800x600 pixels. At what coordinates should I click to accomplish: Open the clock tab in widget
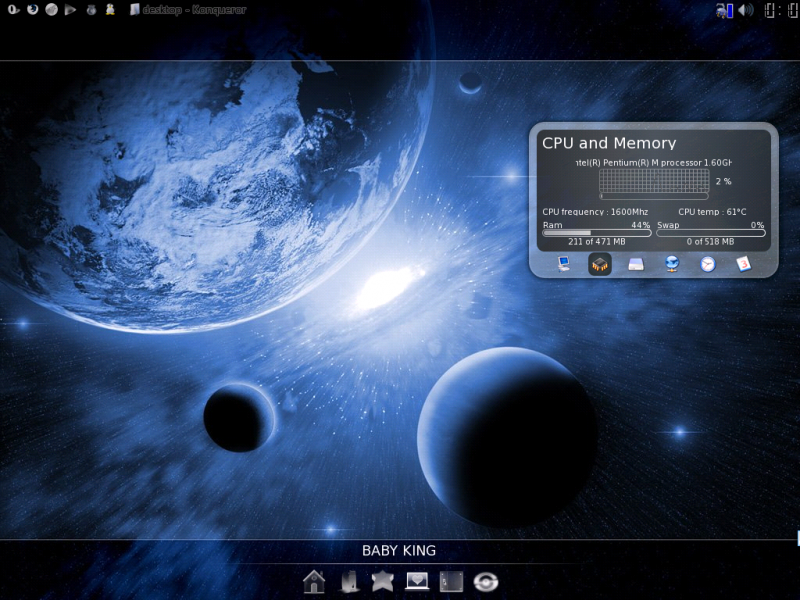[x=708, y=264]
